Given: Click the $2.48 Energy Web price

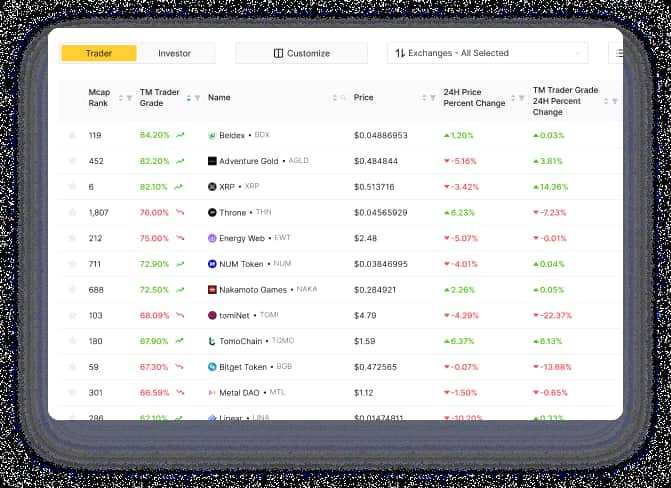Looking at the screenshot, I should [x=365, y=238].
